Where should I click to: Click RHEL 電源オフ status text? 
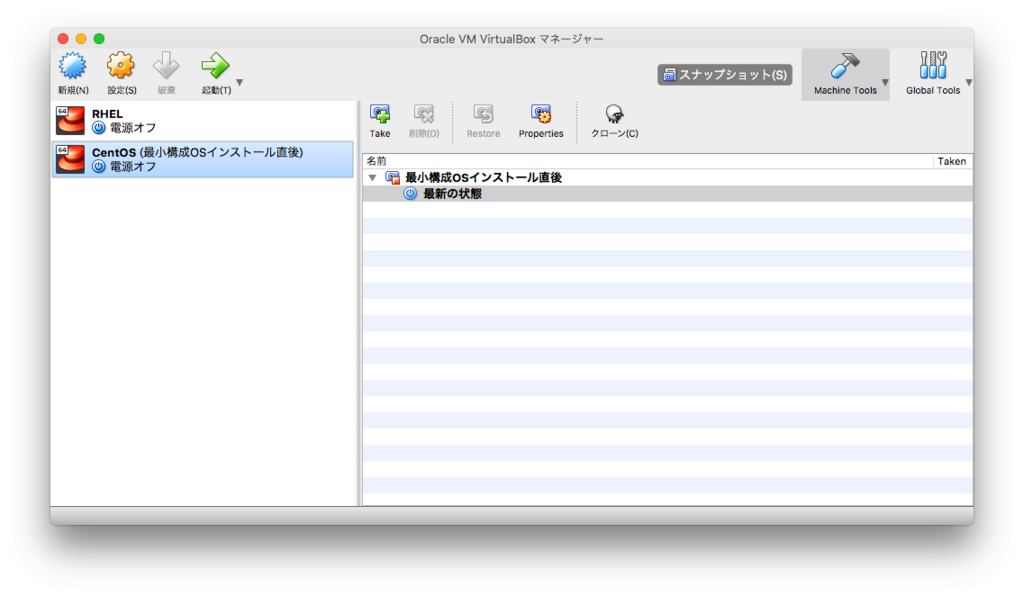pos(133,128)
